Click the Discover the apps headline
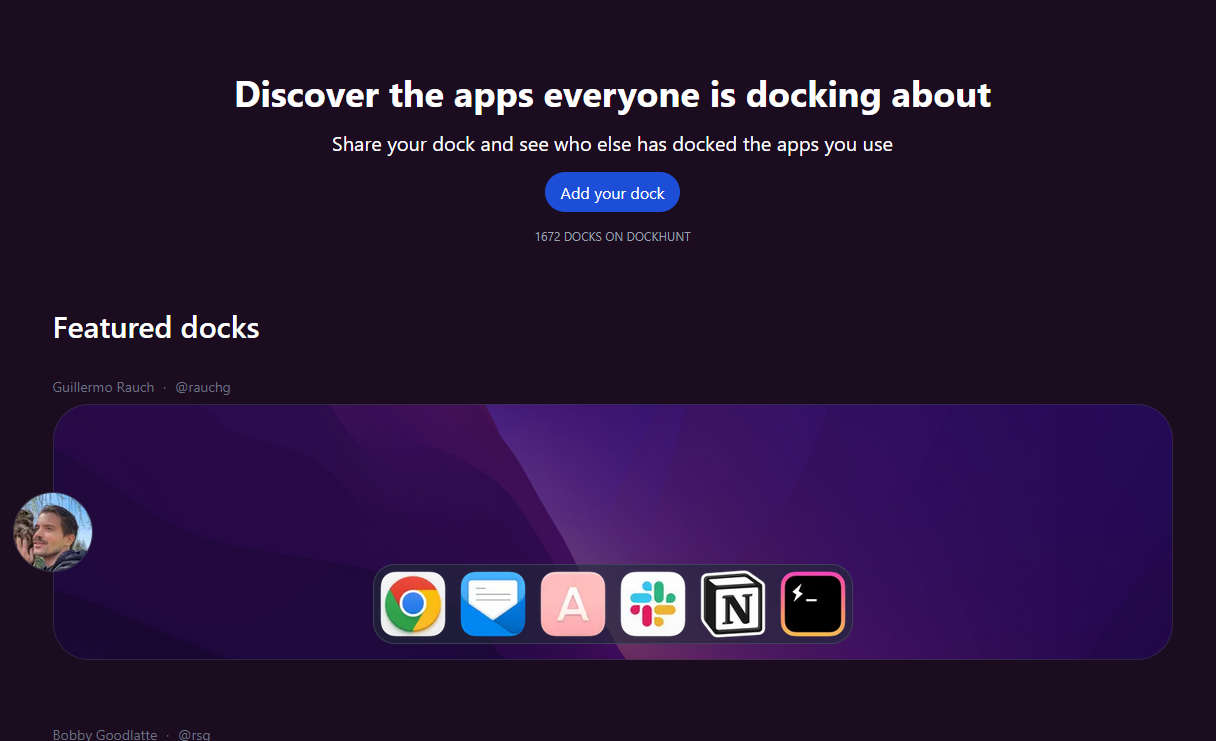The height and width of the screenshot is (741, 1216). point(613,95)
